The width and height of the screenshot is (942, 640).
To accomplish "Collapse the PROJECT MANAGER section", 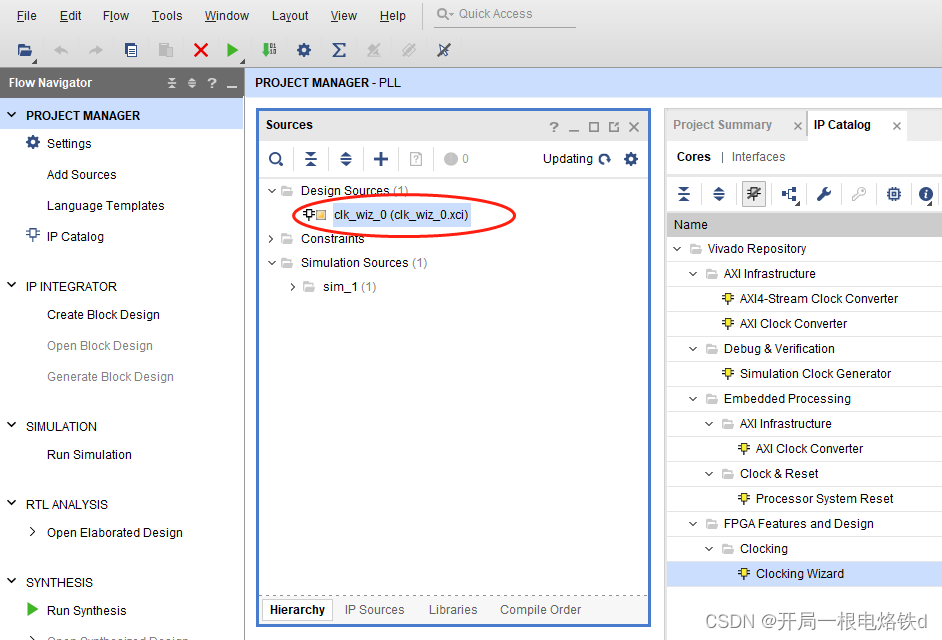I will (x=11, y=114).
